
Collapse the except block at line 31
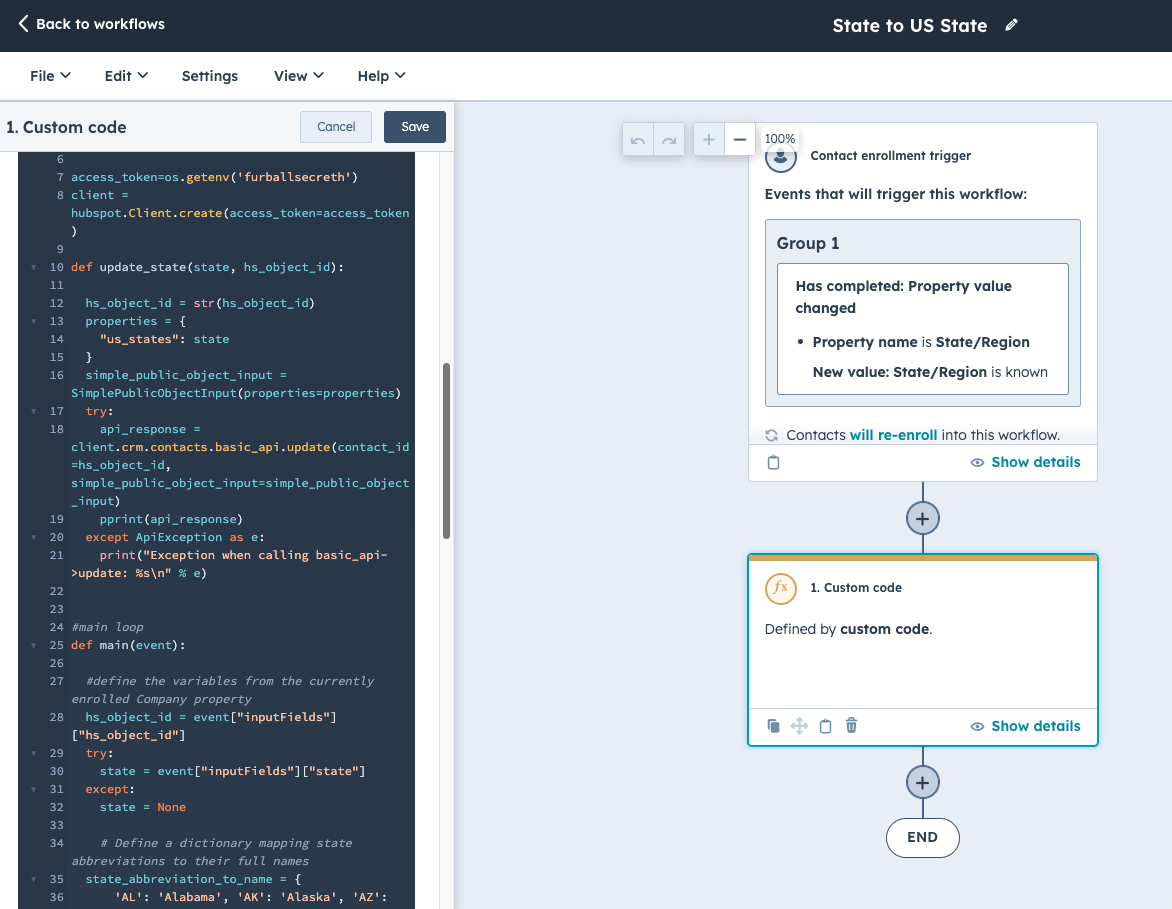click(x=34, y=789)
